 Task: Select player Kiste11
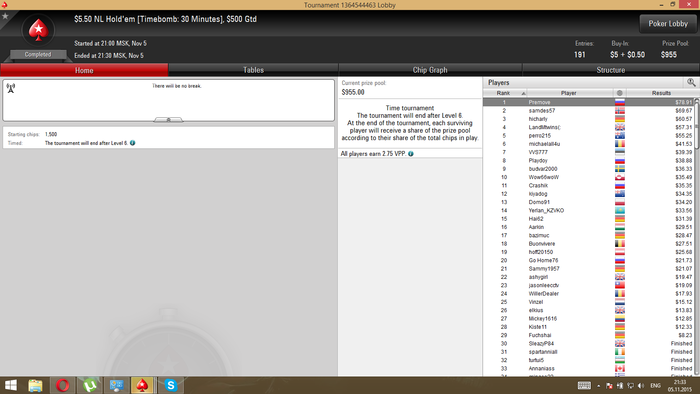(x=588, y=327)
